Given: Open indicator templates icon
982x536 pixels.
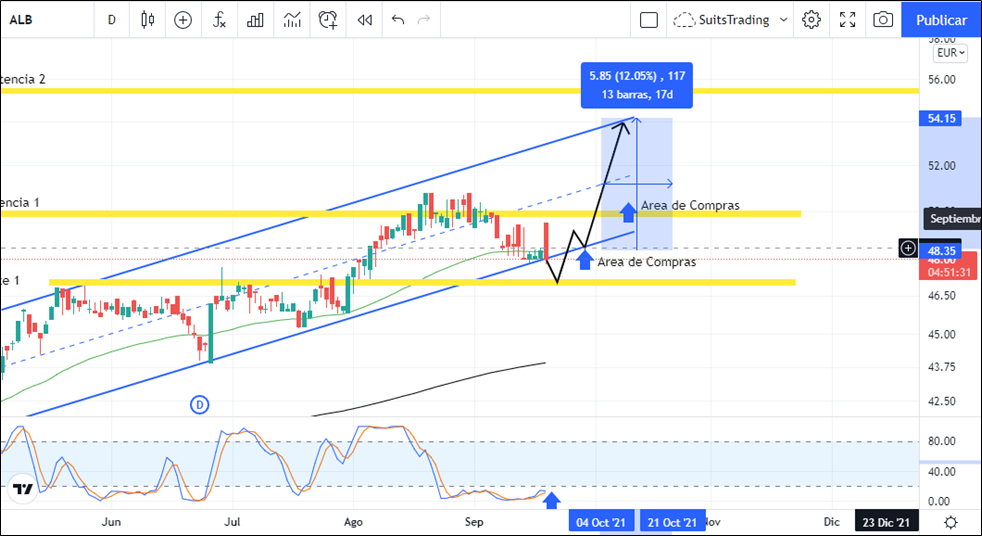Looking at the screenshot, I should coord(292,19).
